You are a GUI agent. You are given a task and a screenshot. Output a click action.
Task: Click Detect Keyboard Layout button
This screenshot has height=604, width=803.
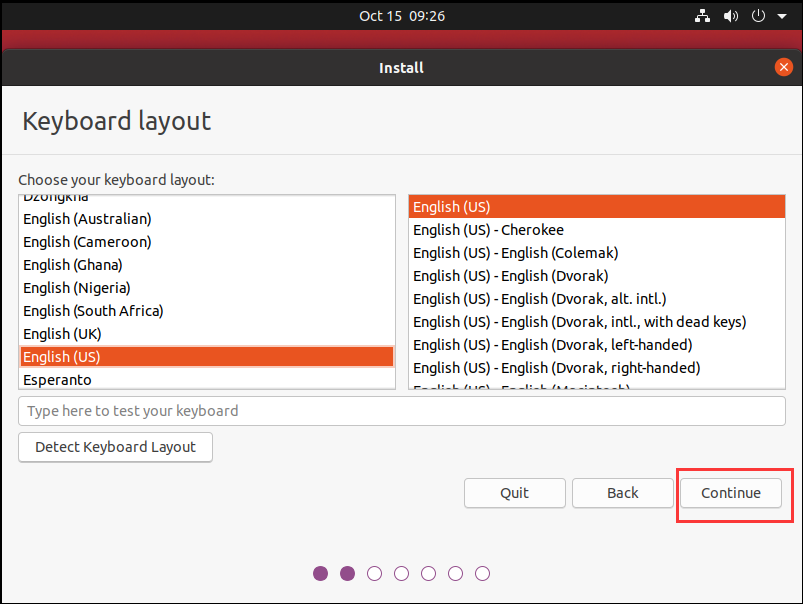click(x=115, y=447)
